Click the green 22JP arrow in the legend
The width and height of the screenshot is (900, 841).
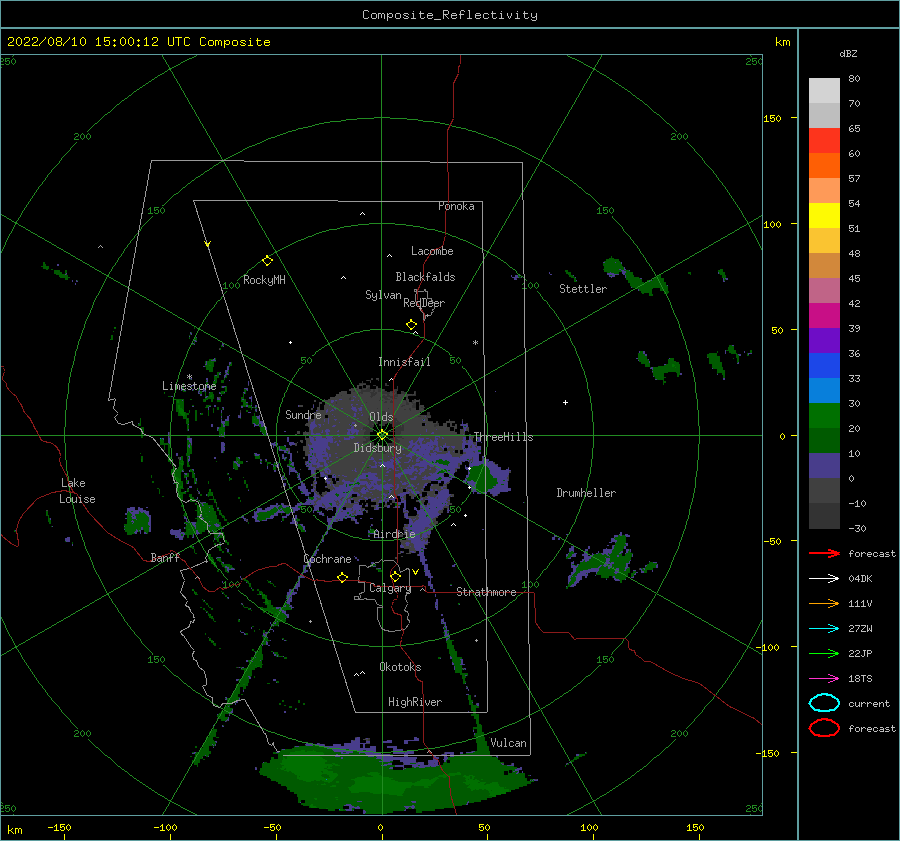(824, 653)
